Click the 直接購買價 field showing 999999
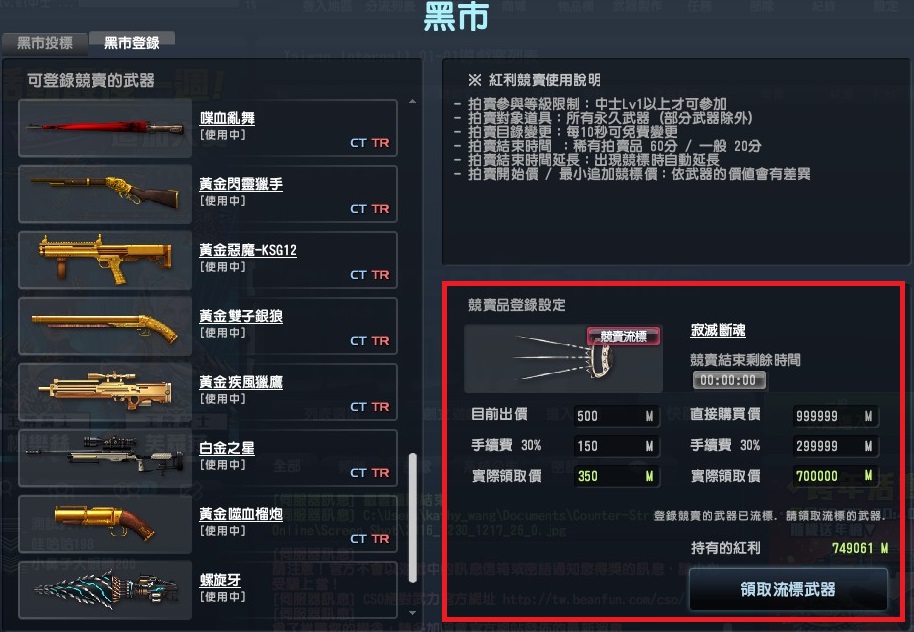914x632 pixels. click(x=835, y=416)
